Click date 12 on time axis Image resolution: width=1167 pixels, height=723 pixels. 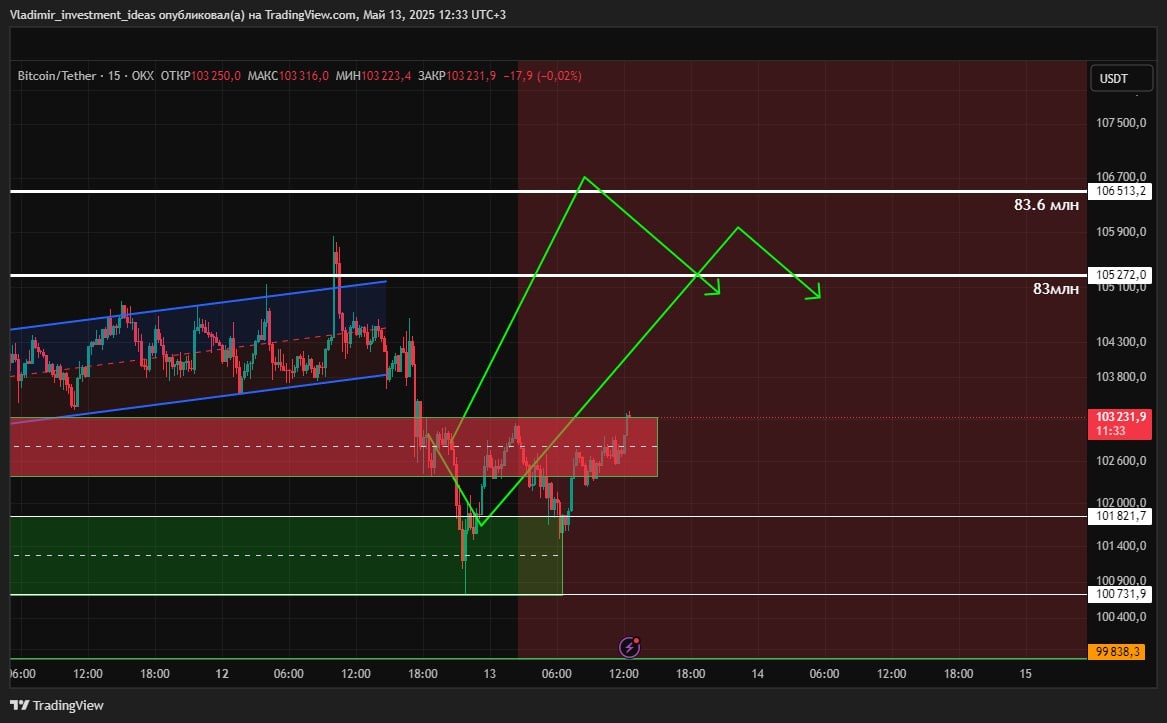[x=222, y=674]
